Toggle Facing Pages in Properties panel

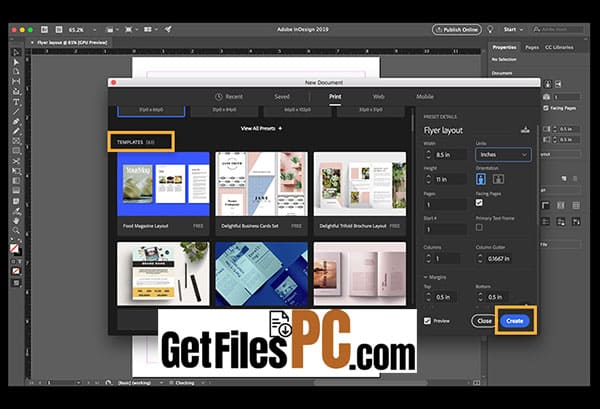pos(546,108)
